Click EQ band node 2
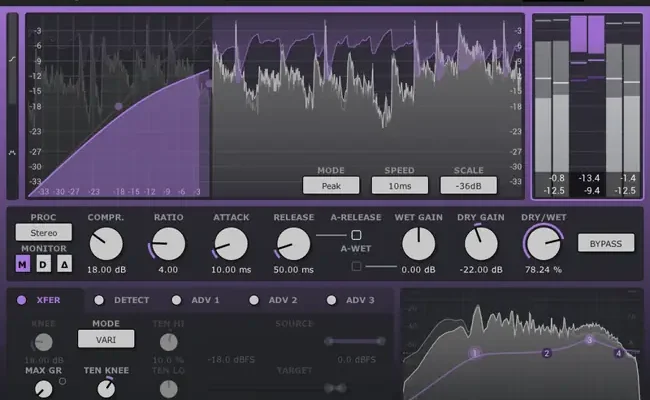Viewport: 650px width, 400px height. (547, 353)
